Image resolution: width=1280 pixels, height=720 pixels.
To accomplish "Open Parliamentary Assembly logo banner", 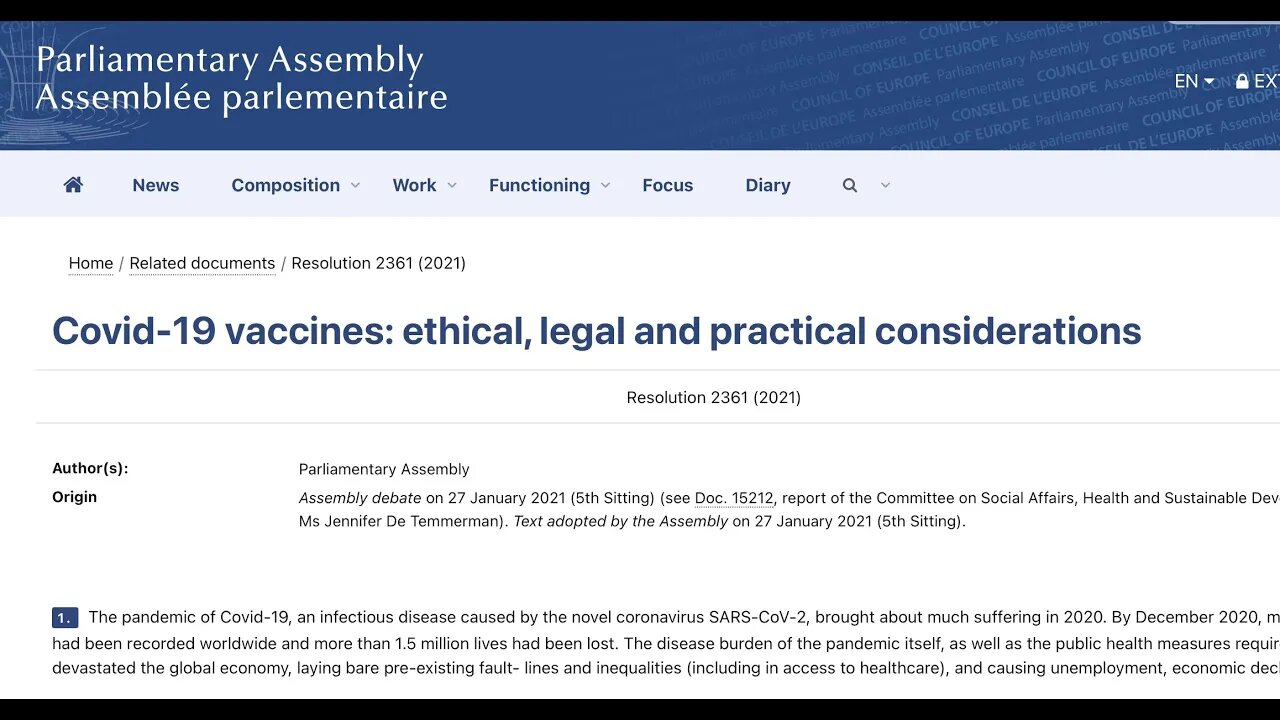I will 241,79.
